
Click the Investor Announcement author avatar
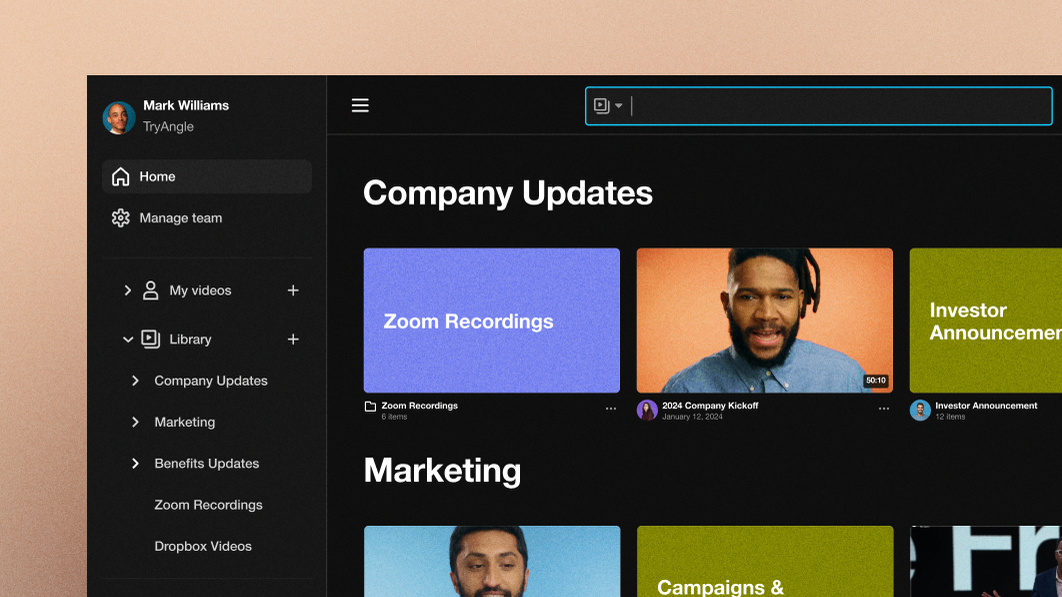tap(920, 410)
